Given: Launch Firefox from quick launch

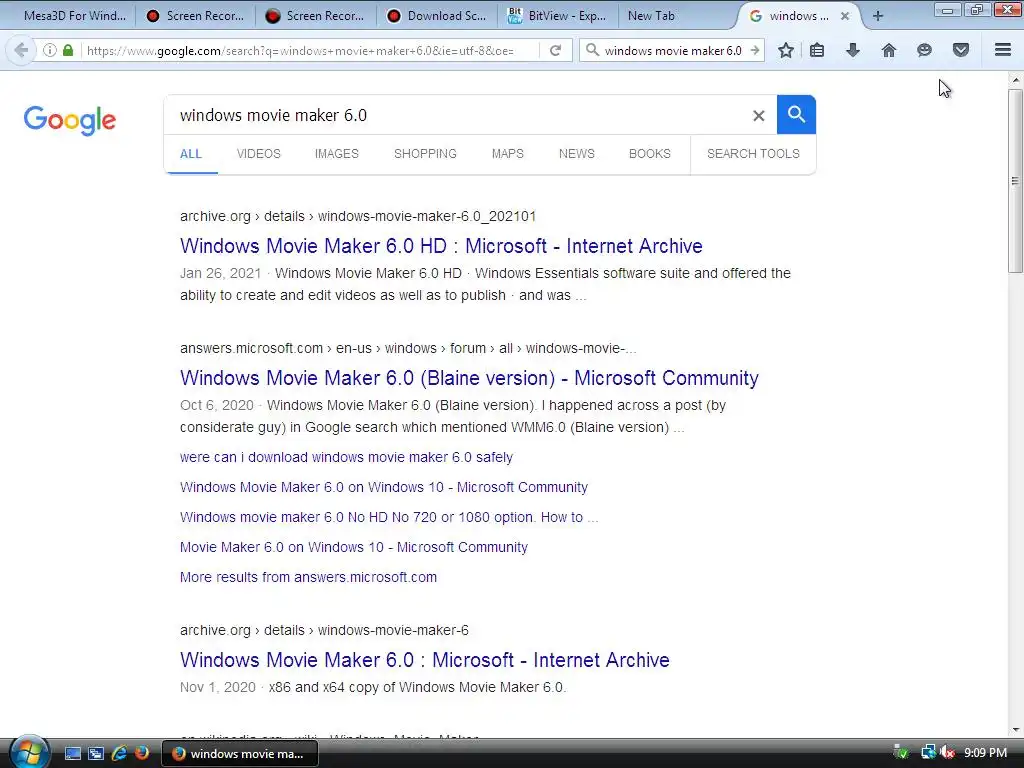Looking at the screenshot, I should point(142,753).
